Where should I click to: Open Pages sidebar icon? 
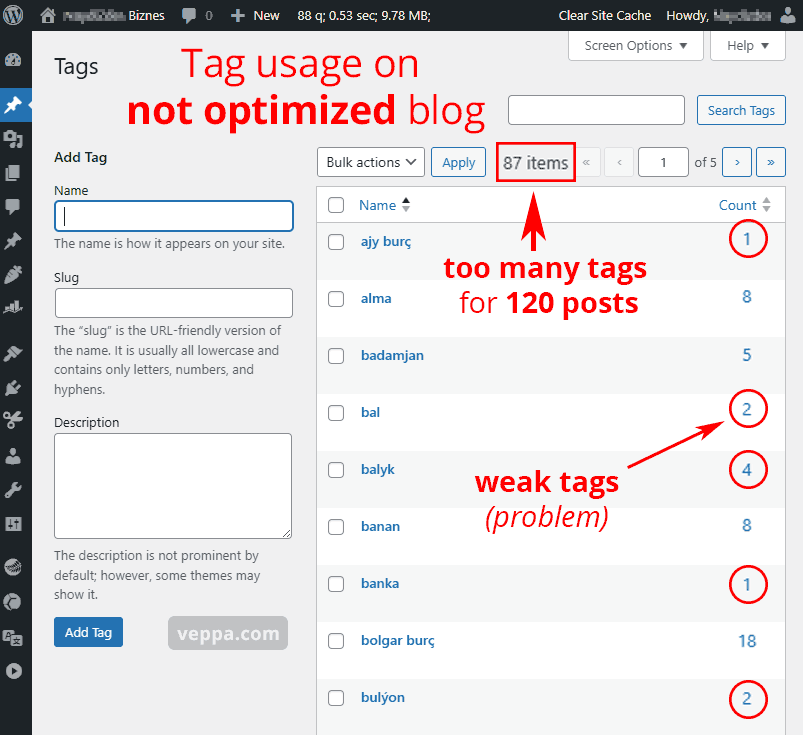click(x=13, y=173)
